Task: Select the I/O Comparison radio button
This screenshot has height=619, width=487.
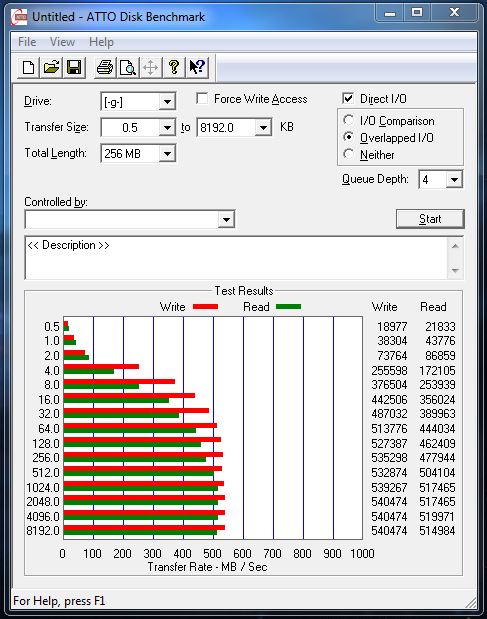Action: click(x=348, y=120)
